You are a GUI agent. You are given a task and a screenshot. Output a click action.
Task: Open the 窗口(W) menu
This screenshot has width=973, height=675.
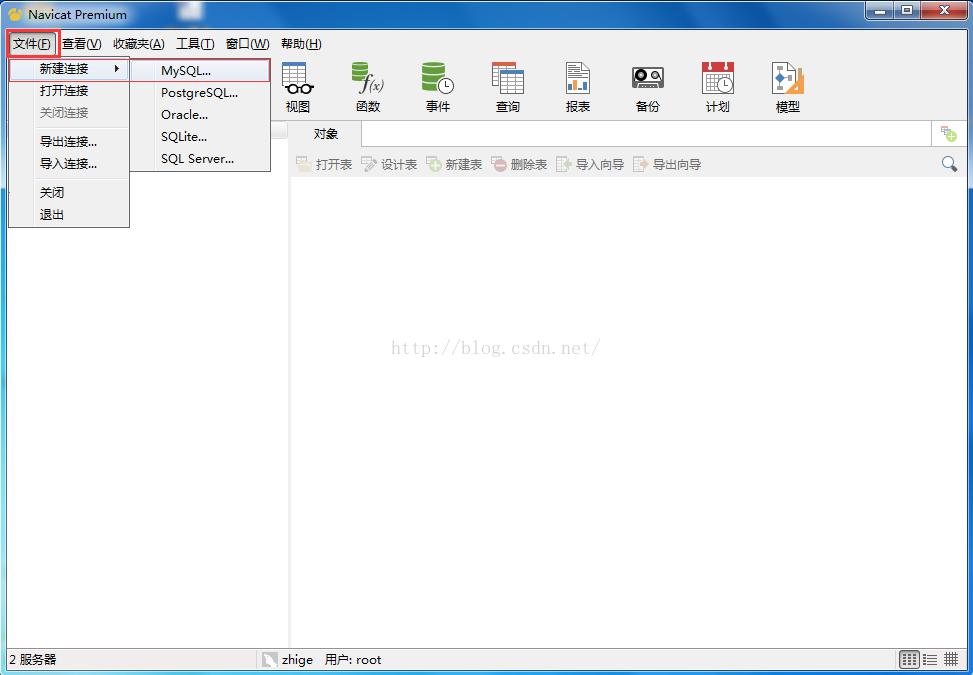(x=247, y=44)
